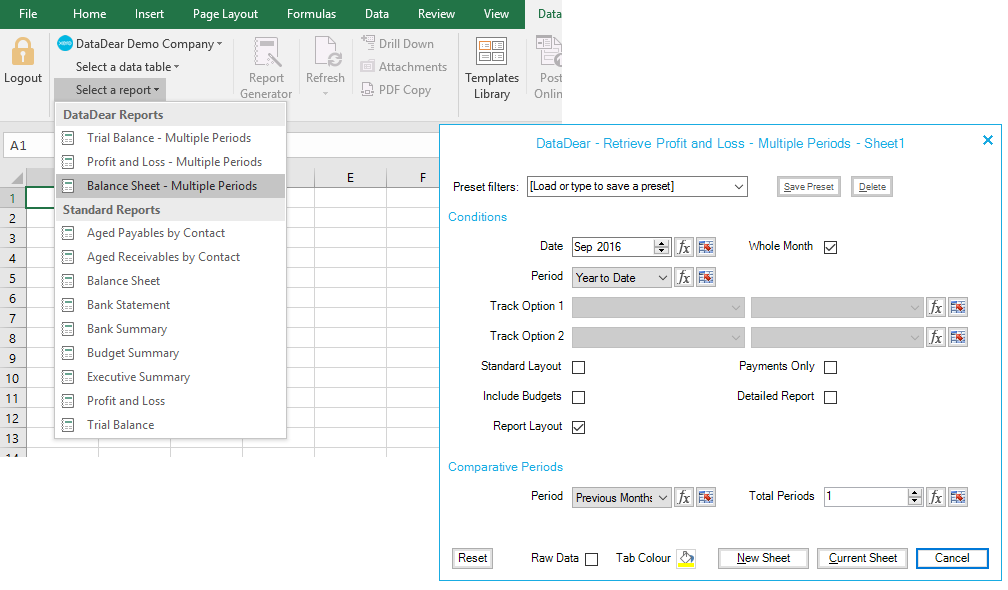Click the Xero logo beside DataDear Demo Company
Viewport: 1008px width, 590px height.
click(65, 44)
